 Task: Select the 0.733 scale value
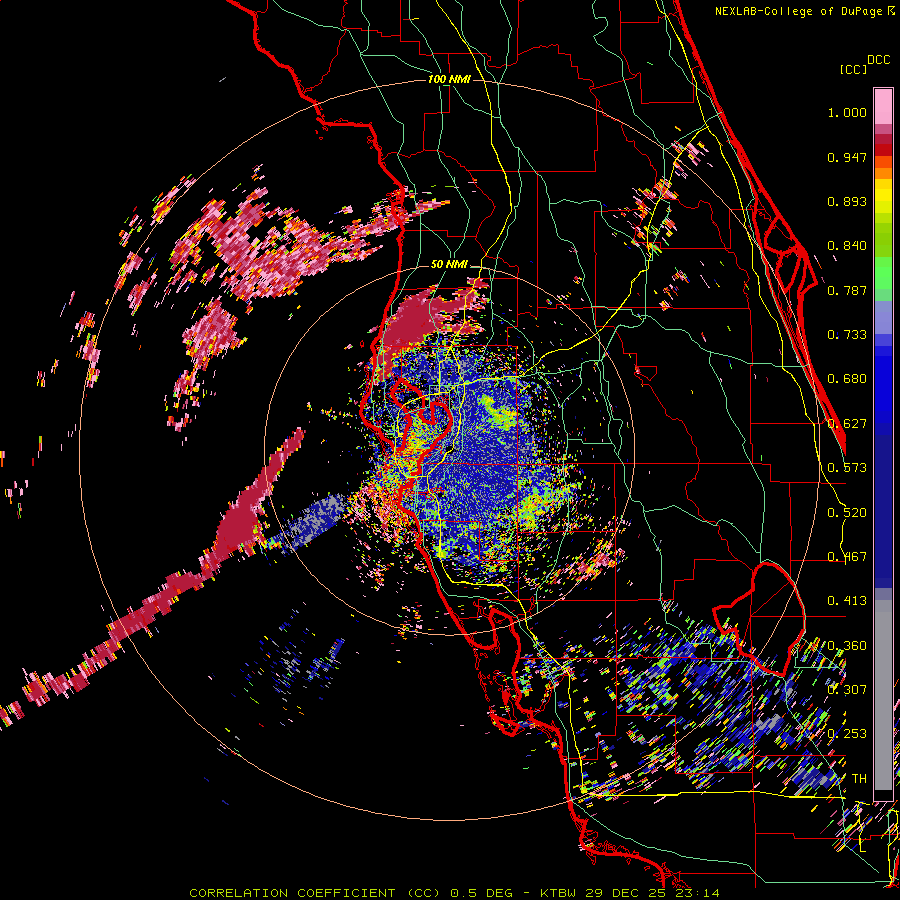coord(847,335)
